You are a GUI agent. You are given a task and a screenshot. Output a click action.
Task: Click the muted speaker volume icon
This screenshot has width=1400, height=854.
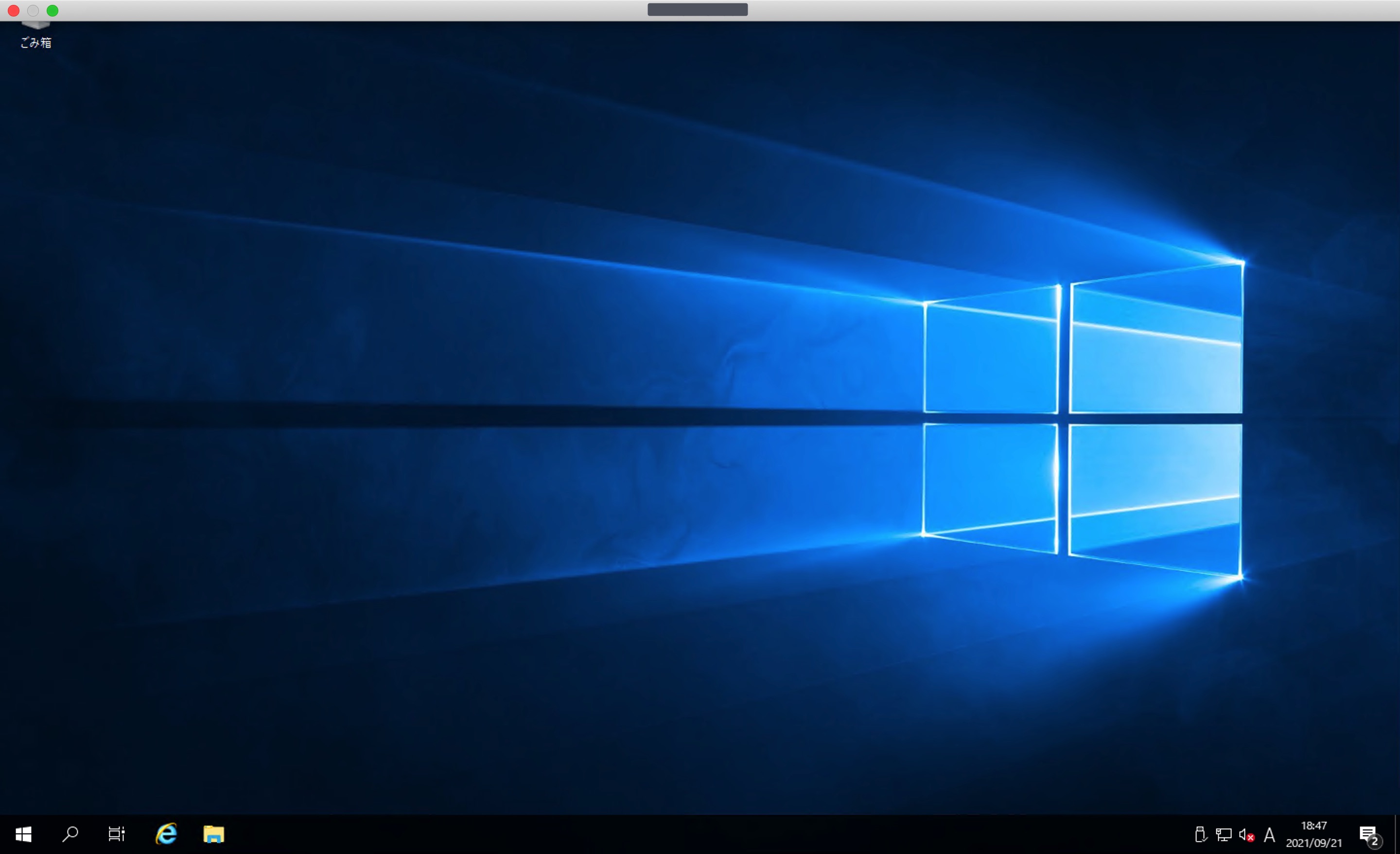click(x=1246, y=834)
